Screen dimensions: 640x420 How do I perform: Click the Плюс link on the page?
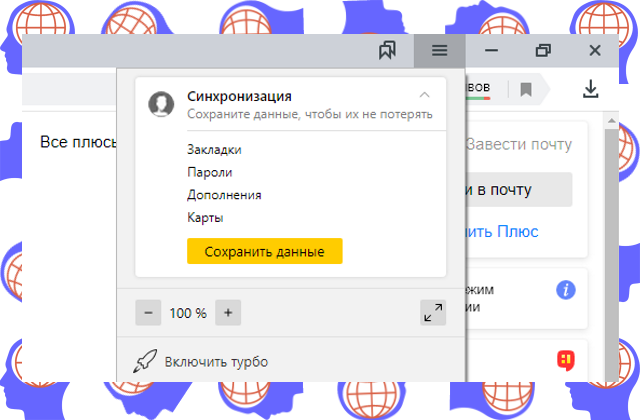(502, 231)
